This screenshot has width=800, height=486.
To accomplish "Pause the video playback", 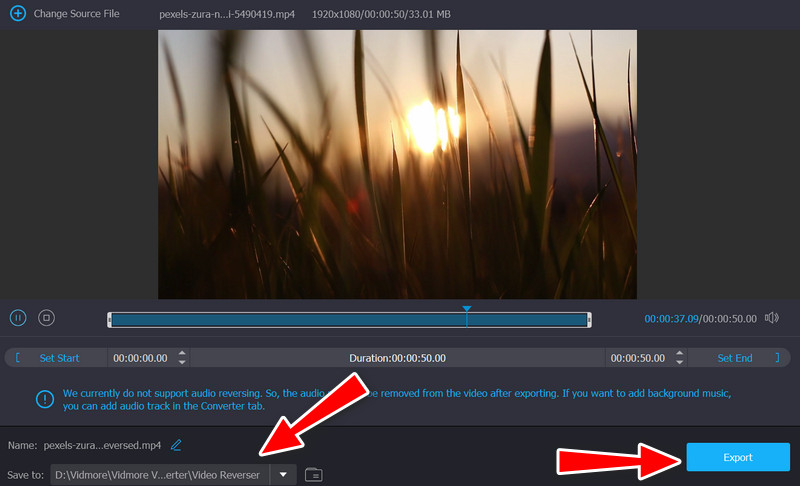I will tap(18, 318).
